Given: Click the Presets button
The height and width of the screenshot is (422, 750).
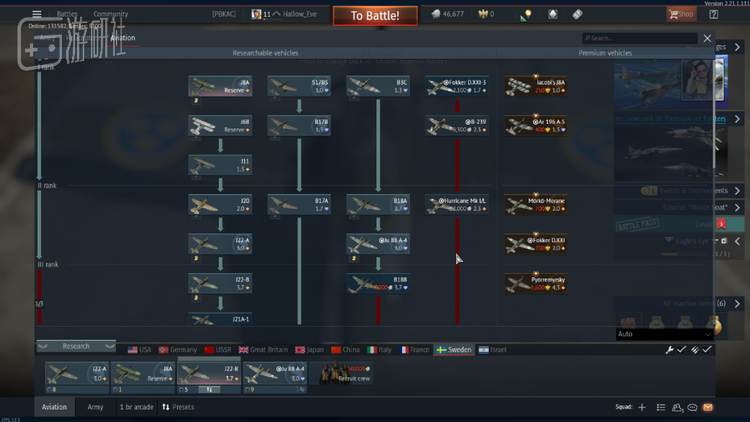Looking at the screenshot, I should 178,407.
